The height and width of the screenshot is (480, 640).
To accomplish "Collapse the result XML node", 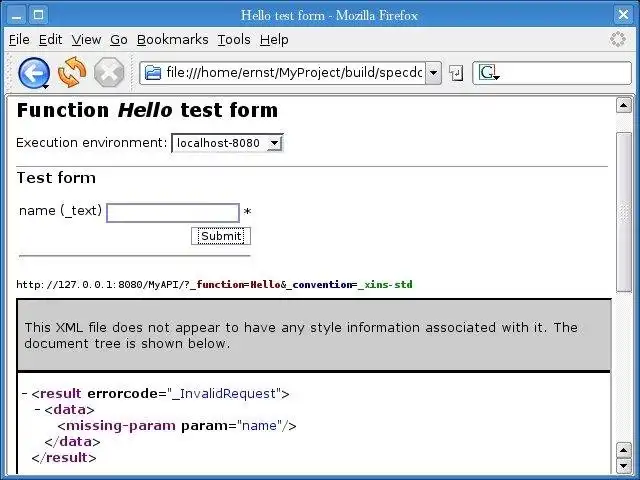I will 25,394.
